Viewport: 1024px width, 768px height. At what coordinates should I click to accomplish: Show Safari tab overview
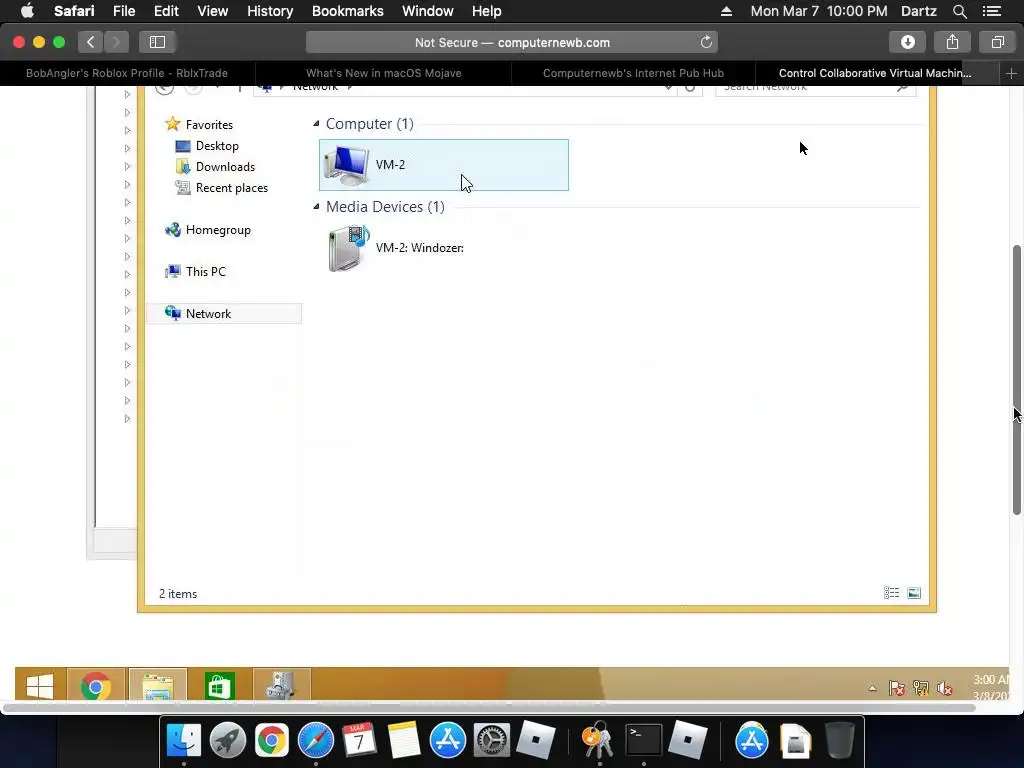997,42
